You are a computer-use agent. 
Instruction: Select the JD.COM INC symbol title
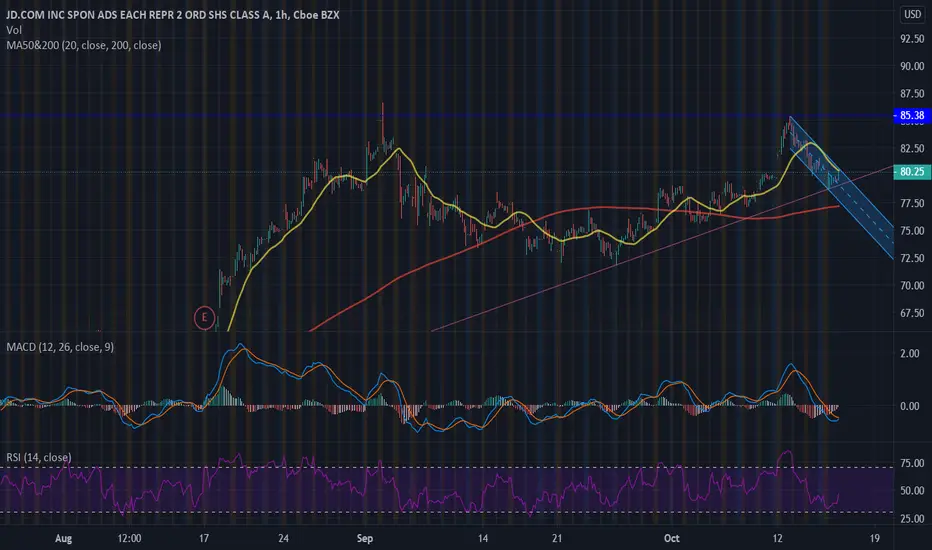click(172, 15)
